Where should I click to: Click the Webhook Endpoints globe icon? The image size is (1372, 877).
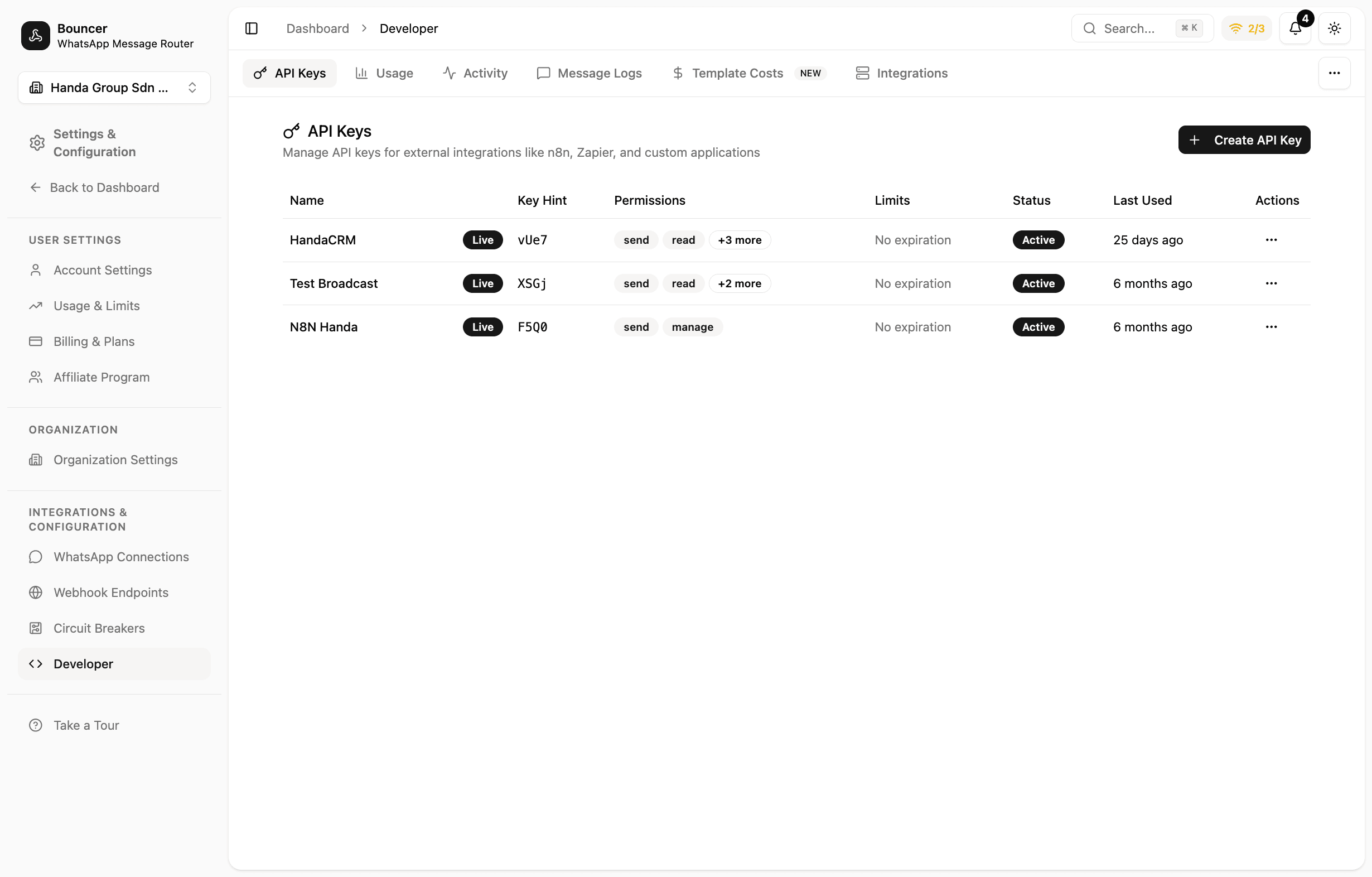[36, 592]
